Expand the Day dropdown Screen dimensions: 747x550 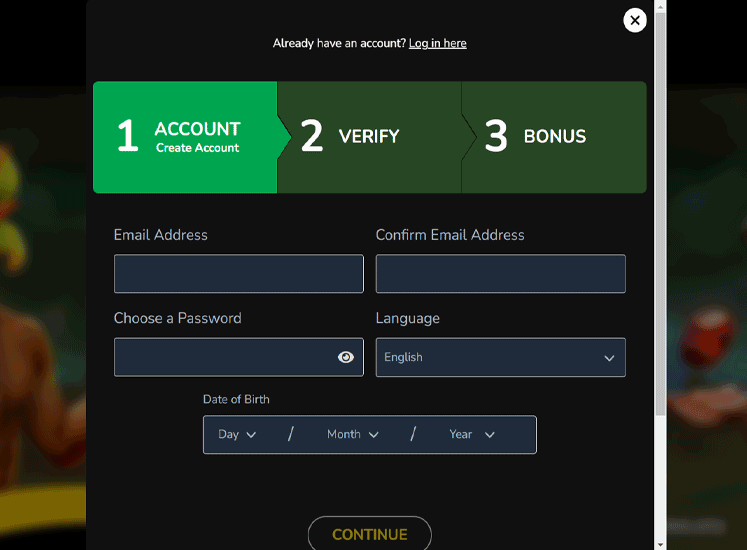tap(237, 435)
